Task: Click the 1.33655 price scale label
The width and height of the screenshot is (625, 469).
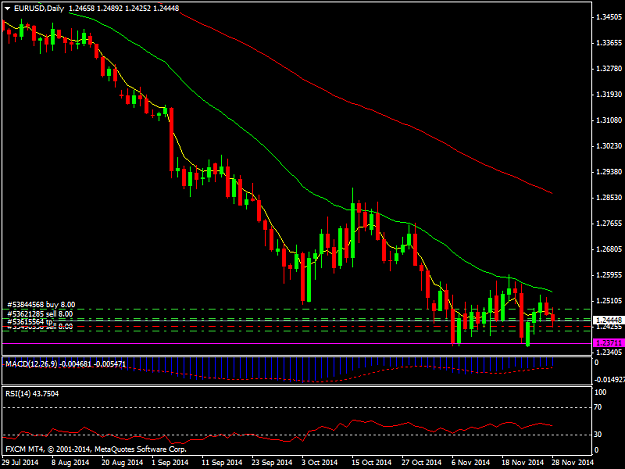Action: coord(609,43)
